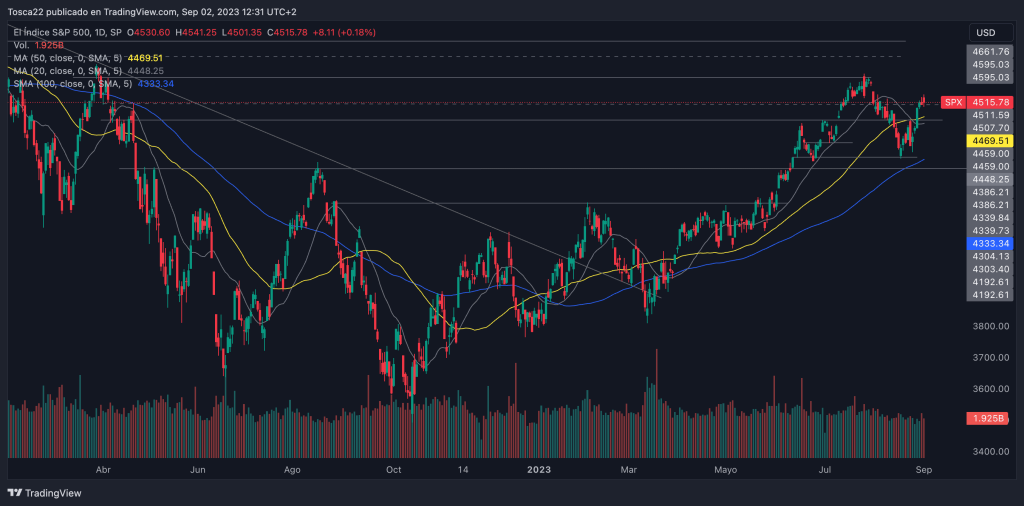Click the 2023 year marker on time axis
The image size is (1024, 506).
point(540,468)
